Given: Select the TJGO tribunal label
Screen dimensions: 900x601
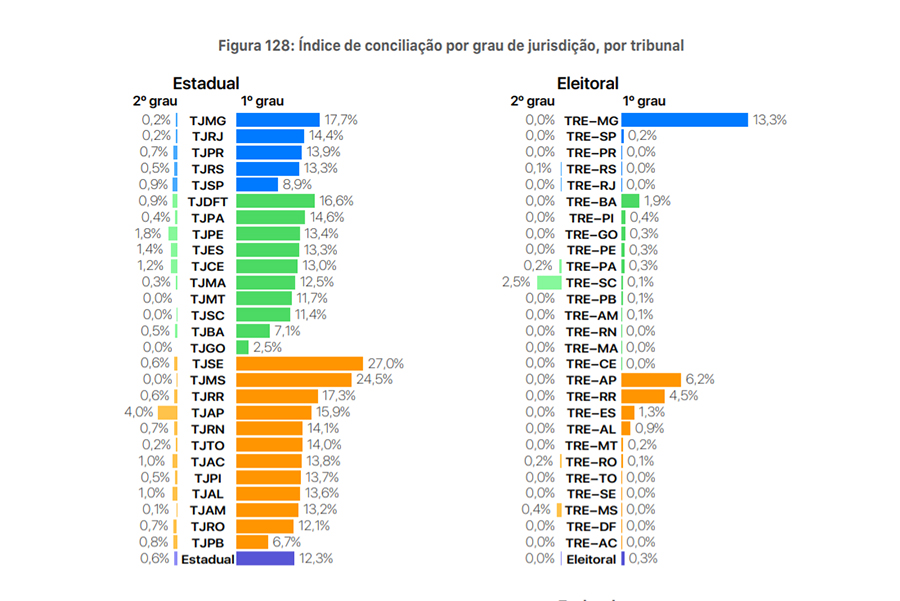Looking at the screenshot, I should coord(207,347).
